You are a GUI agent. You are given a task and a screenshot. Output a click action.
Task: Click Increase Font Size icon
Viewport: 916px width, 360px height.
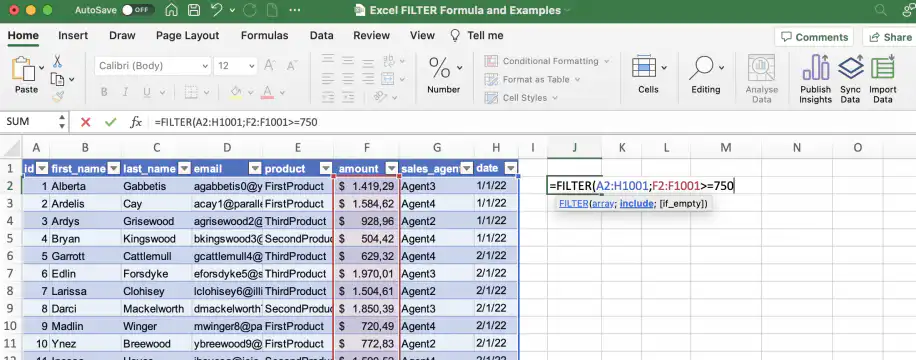(x=270, y=65)
